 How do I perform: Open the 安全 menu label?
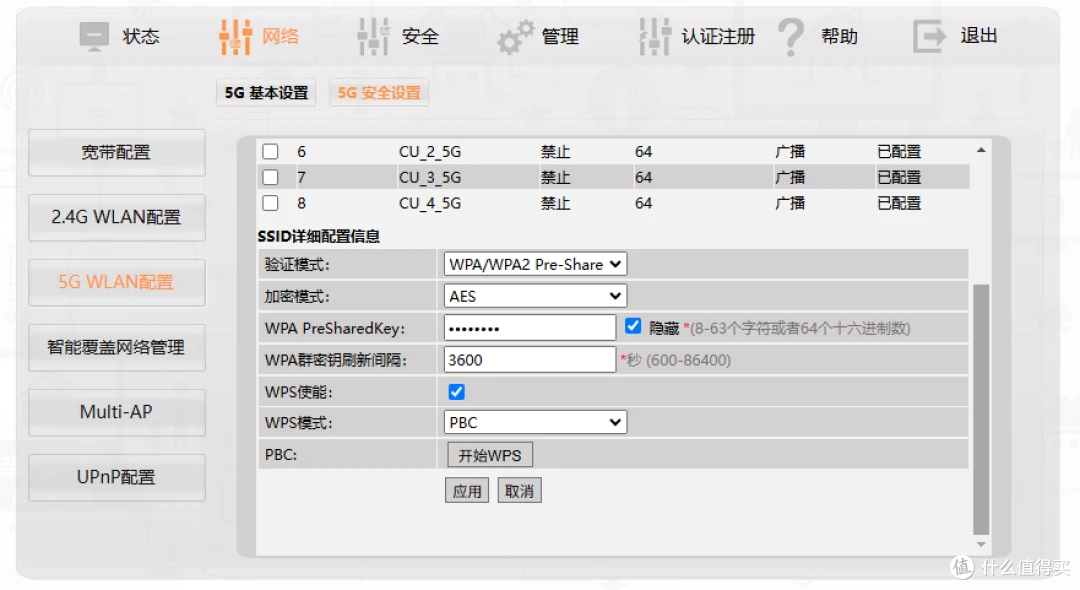(x=420, y=36)
